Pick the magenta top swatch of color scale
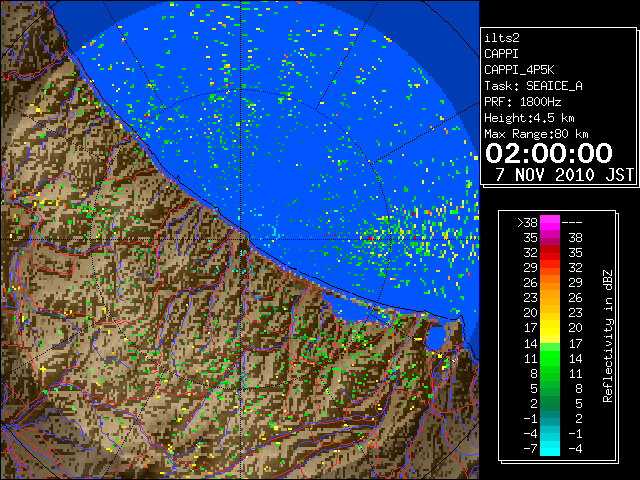Viewport: 640px width, 480px height. point(550,222)
